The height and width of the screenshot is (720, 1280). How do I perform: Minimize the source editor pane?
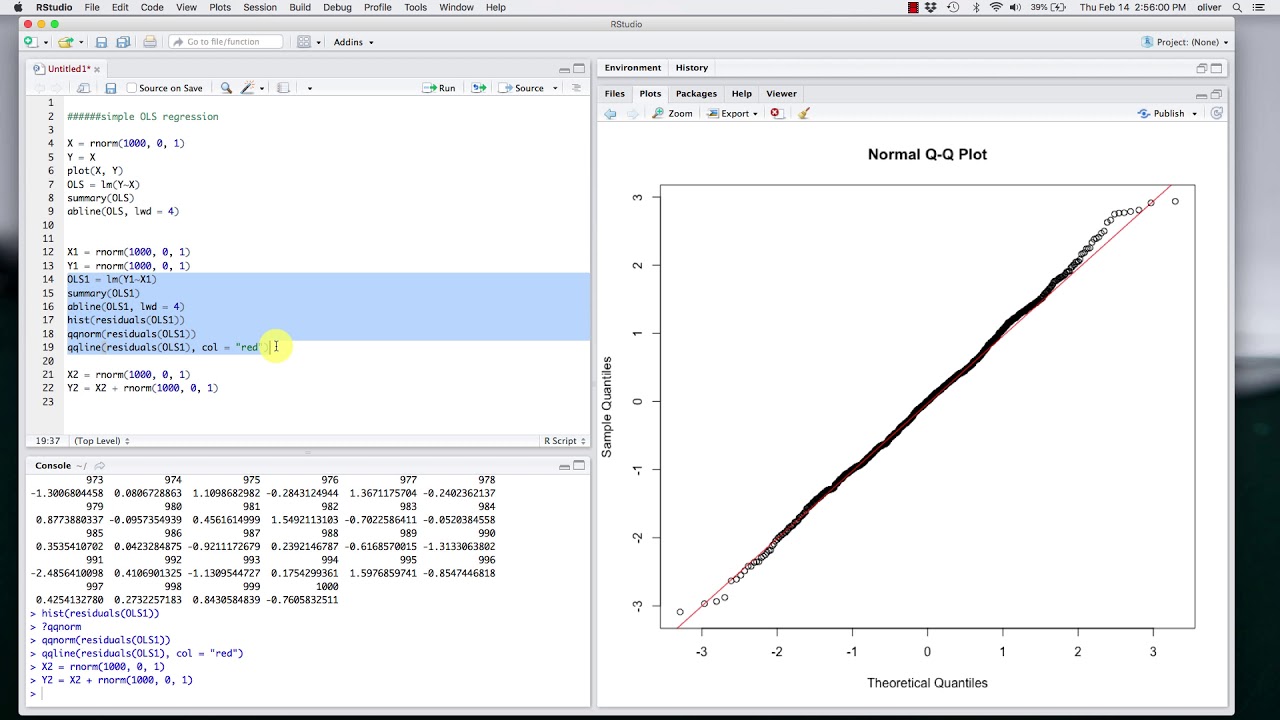tap(564, 69)
